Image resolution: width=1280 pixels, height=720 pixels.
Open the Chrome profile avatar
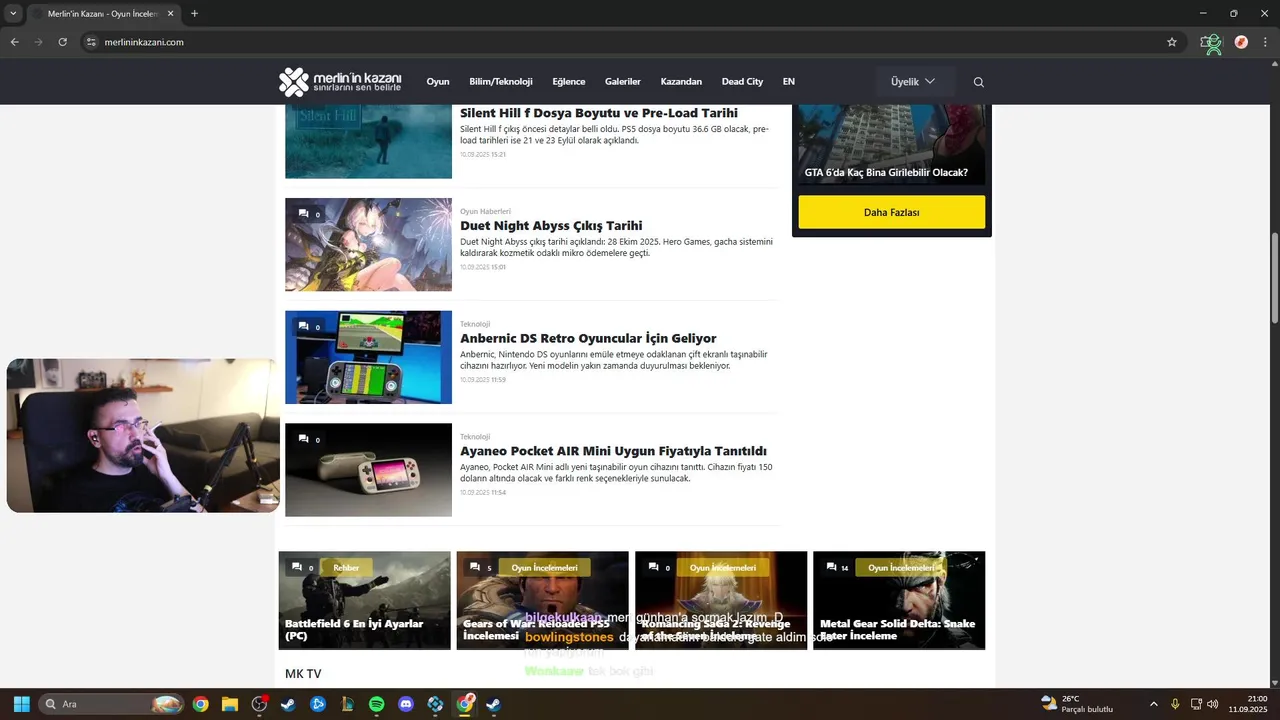1241,42
